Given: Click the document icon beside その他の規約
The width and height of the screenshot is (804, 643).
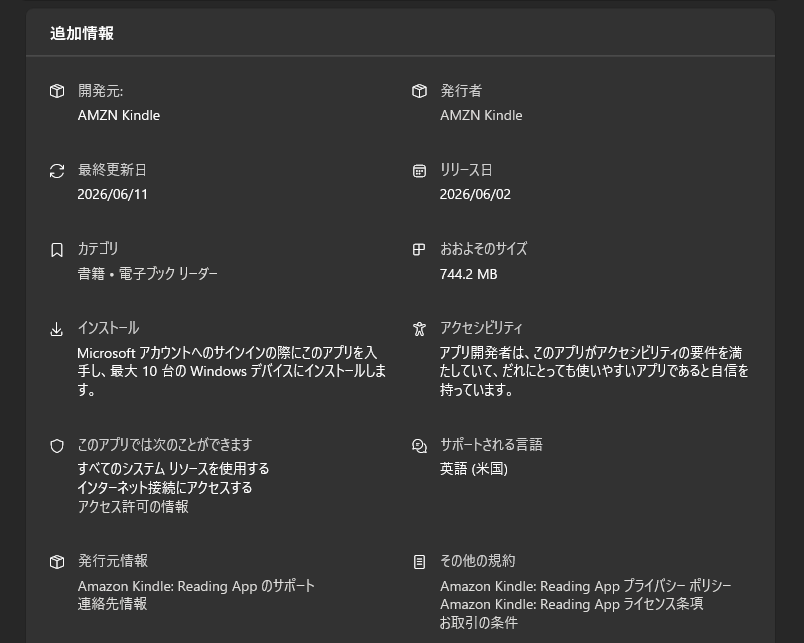Looking at the screenshot, I should (419, 562).
